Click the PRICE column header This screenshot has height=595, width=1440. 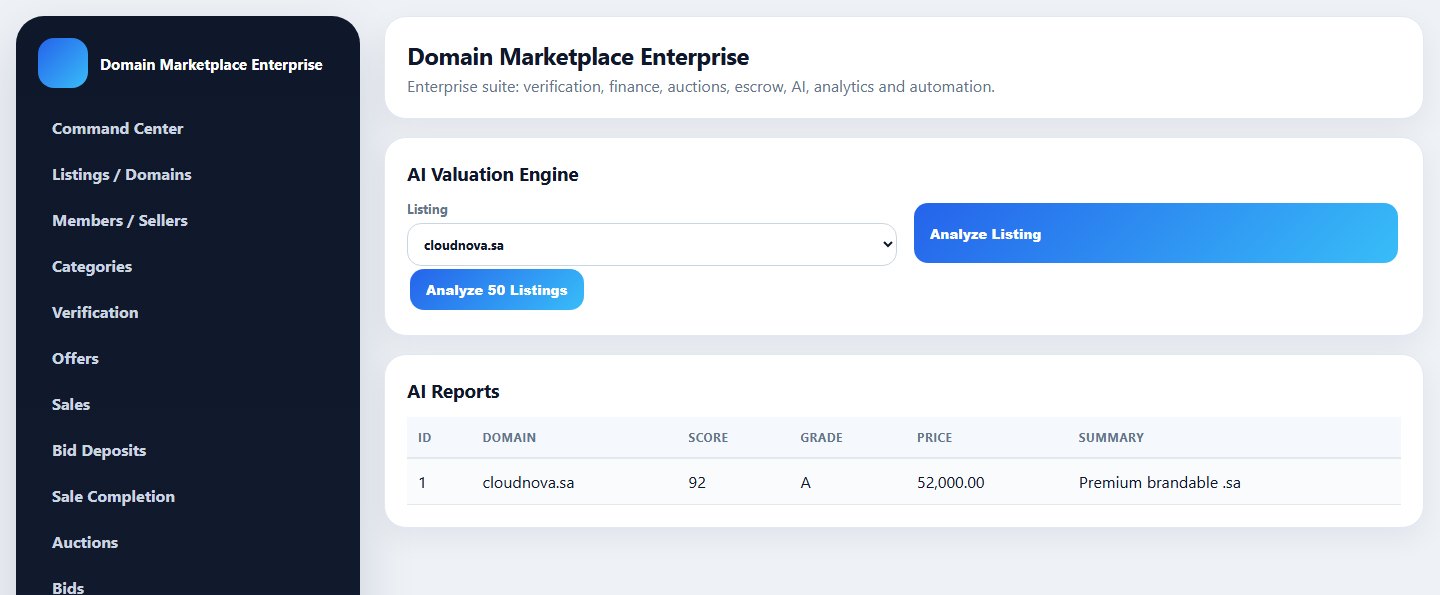(935, 438)
